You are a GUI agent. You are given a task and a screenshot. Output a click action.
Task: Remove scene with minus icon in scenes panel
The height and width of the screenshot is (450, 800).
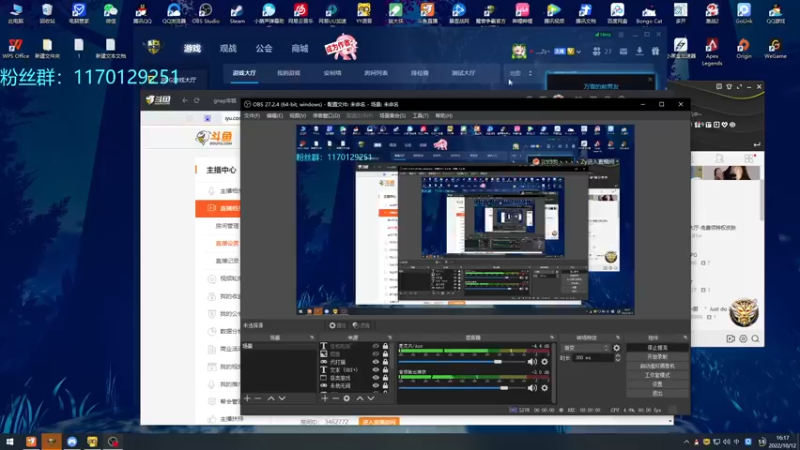click(258, 398)
